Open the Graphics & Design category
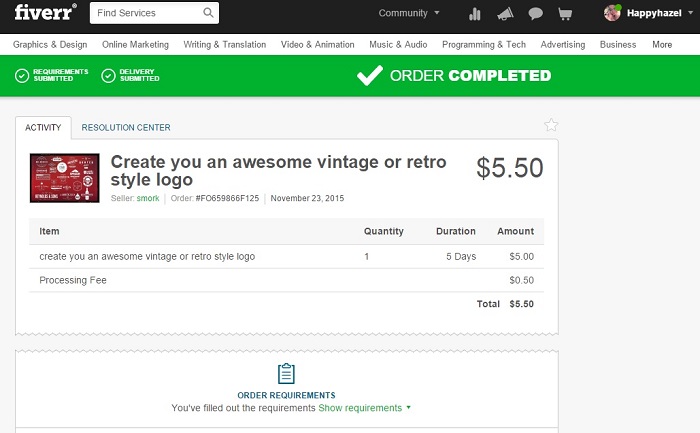Image resolution: width=700 pixels, height=433 pixels. click(50, 45)
